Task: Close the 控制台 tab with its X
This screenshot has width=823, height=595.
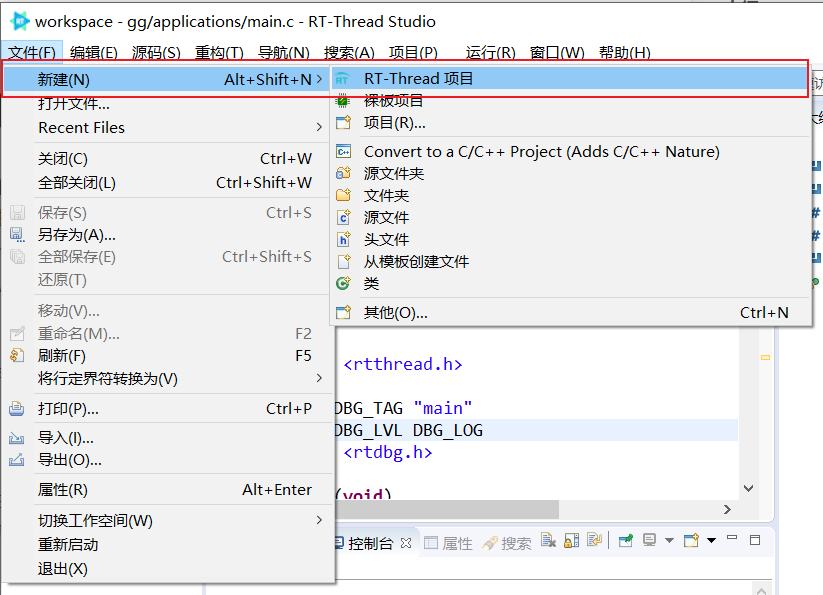Action: pos(406,543)
